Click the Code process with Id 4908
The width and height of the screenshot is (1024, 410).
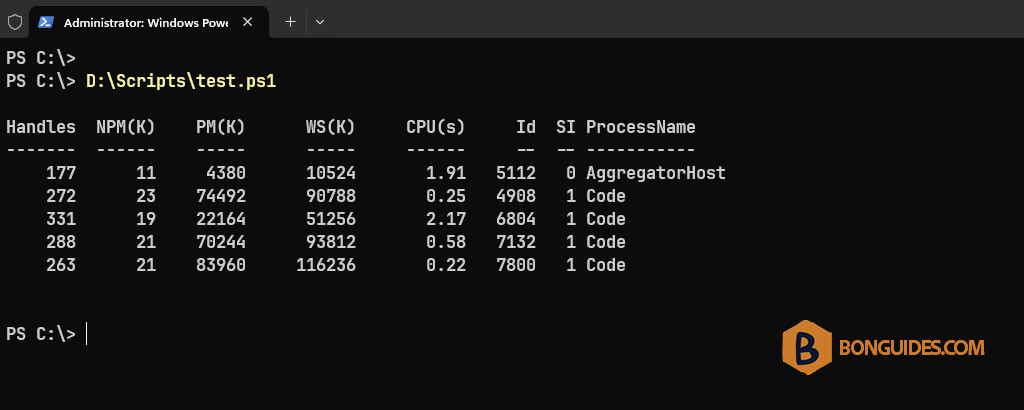pos(605,196)
